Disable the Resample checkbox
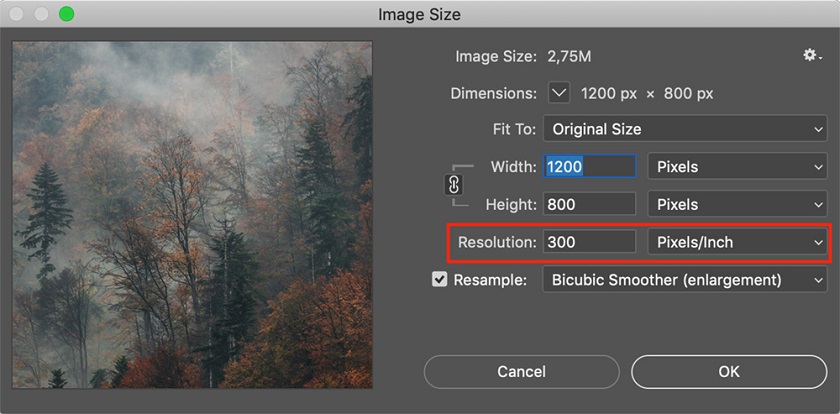This screenshot has width=840, height=414. click(440, 280)
